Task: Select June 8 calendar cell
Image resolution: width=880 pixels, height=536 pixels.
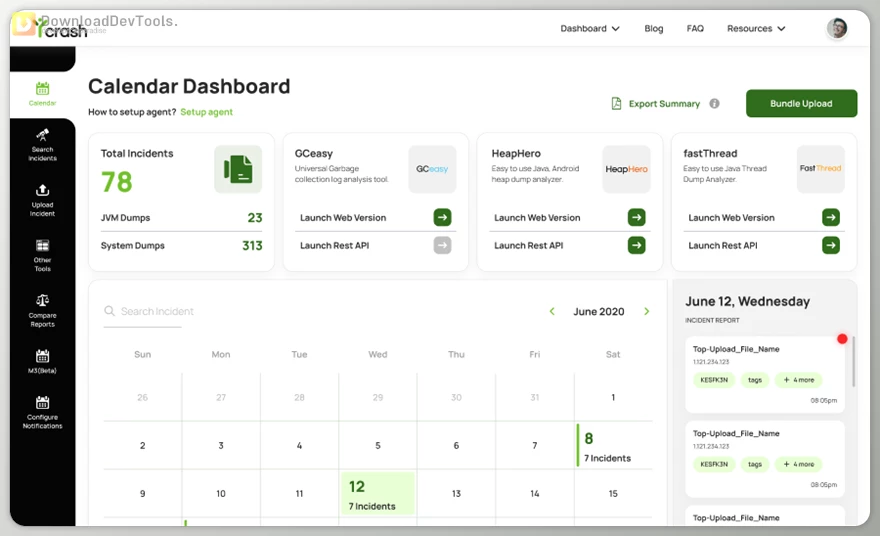Action: click(x=613, y=446)
